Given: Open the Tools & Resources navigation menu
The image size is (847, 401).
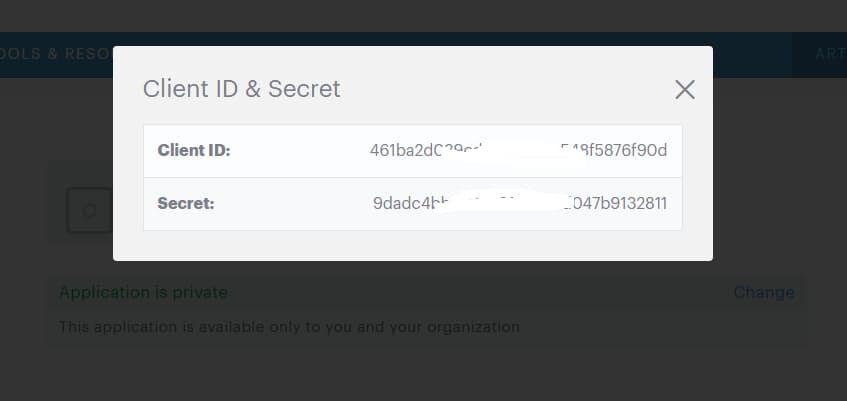Looking at the screenshot, I should point(55,54).
